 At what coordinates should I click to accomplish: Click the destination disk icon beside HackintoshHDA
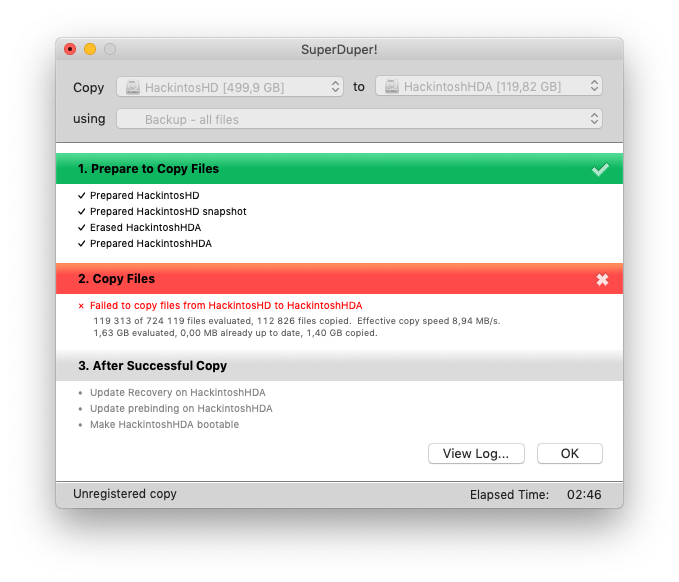(x=392, y=87)
